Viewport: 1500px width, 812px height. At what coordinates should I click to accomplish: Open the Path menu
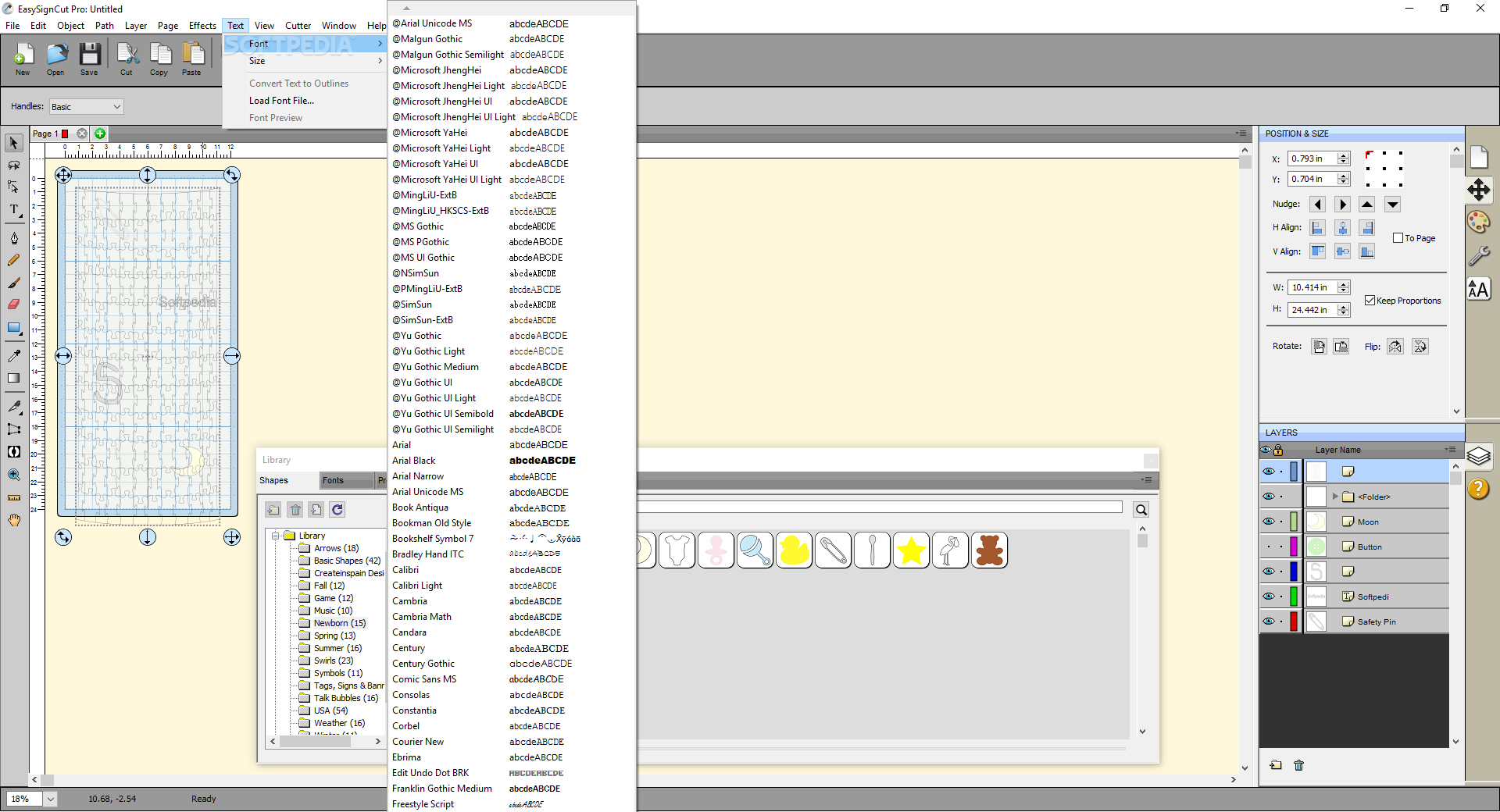105,26
